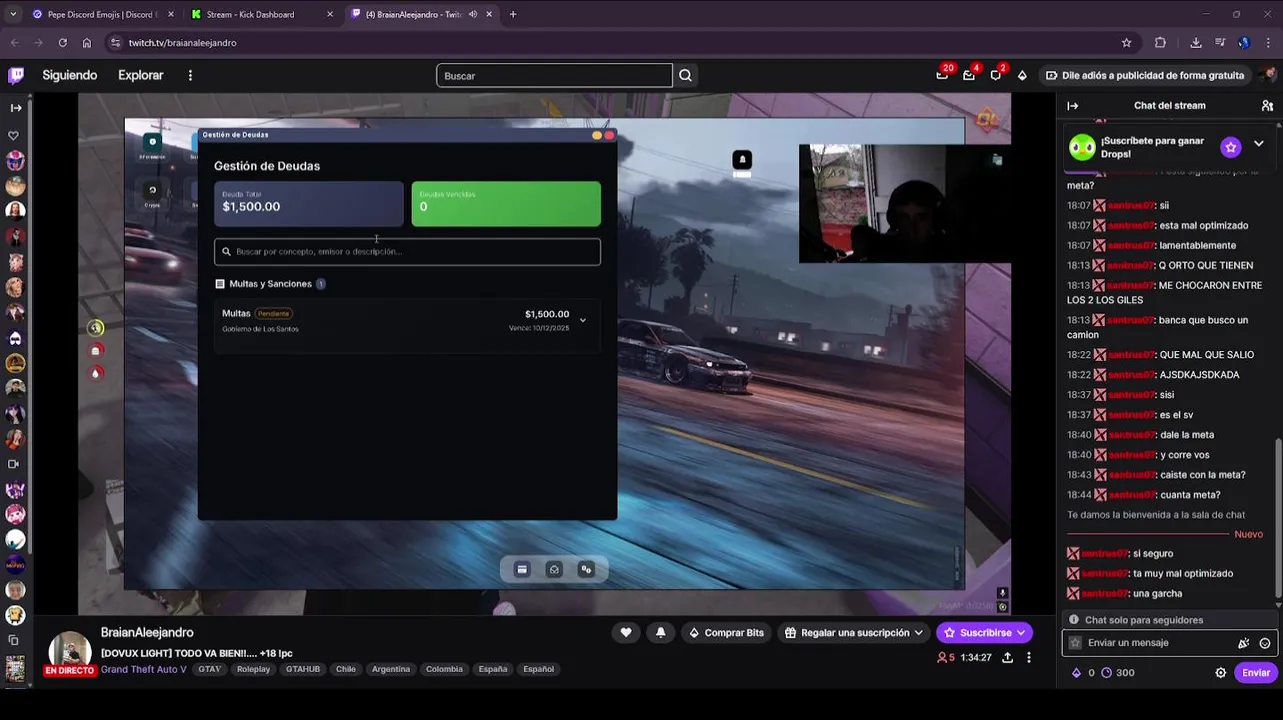Viewport: 1283px width, 720px height.
Task: Click the share upload icon below stream
Action: click(1007, 657)
